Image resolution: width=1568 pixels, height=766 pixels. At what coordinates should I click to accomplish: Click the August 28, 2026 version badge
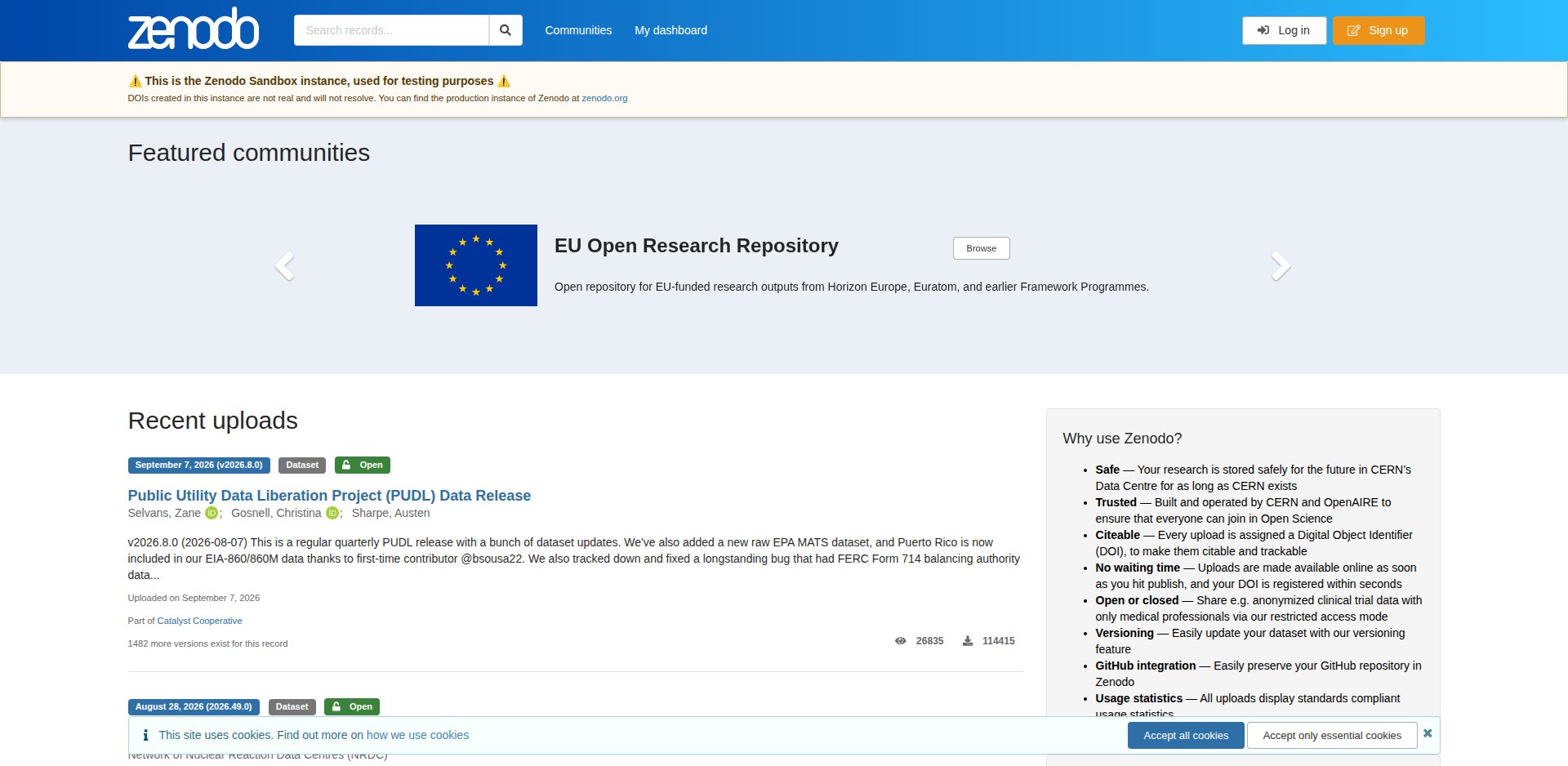point(194,707)
